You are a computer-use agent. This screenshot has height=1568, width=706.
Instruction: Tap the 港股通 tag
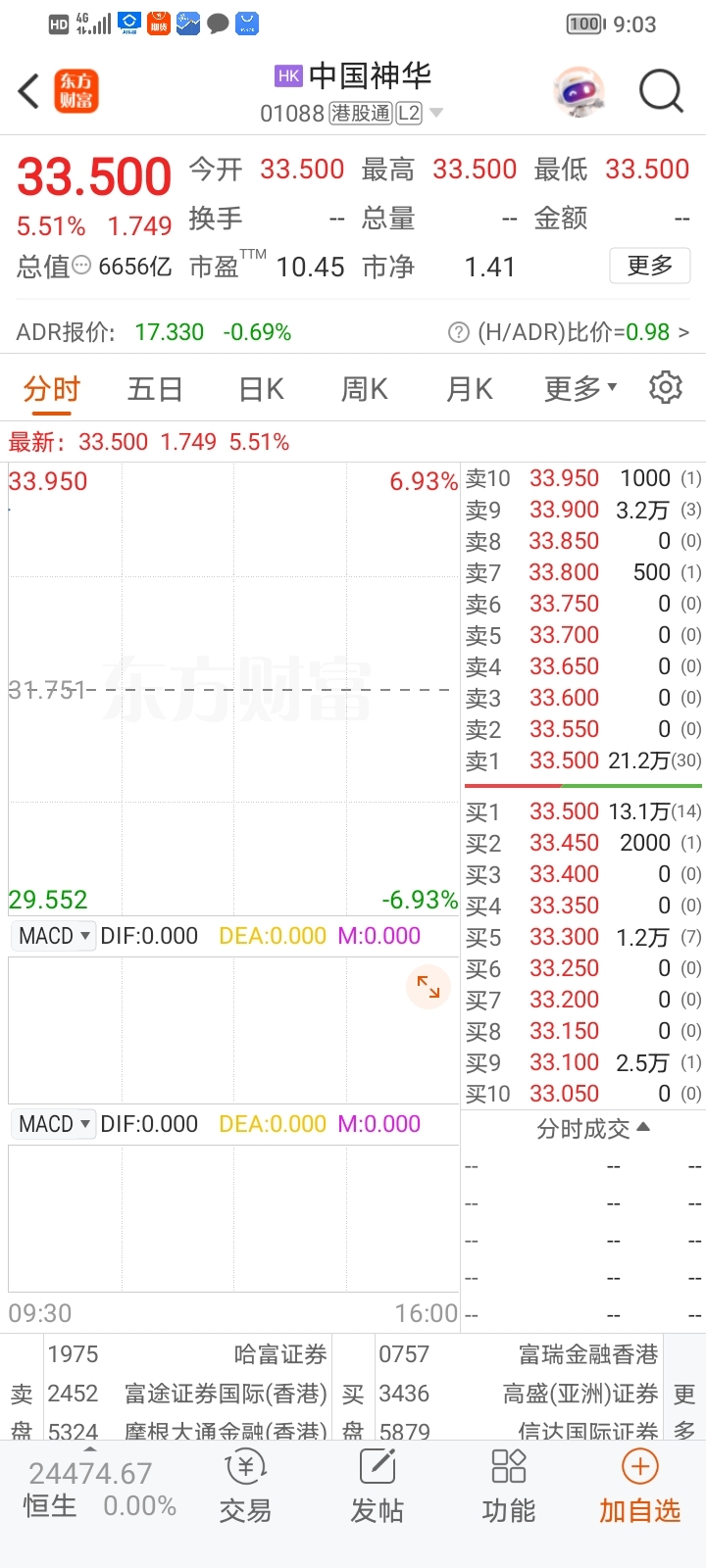coord(361,114)
